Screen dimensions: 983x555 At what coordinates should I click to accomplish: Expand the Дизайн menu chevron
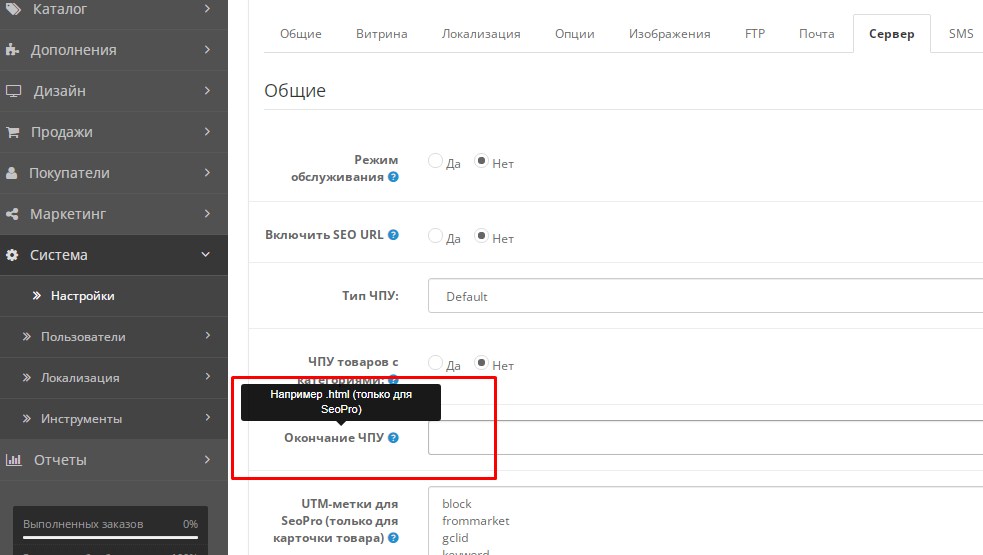(208, 91)
